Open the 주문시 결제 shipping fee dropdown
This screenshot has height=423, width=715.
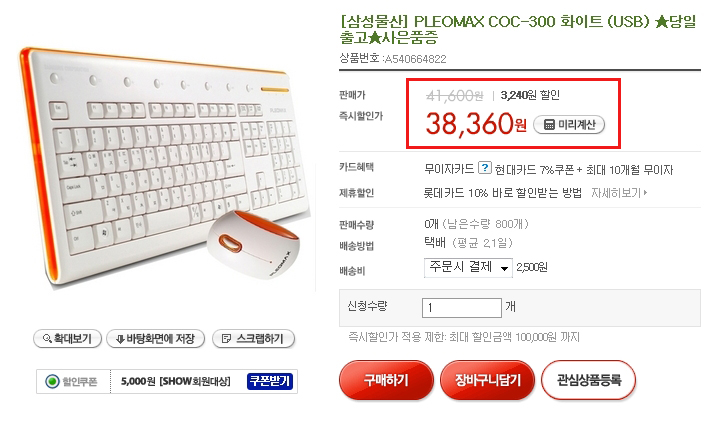[x=468, y=268]
